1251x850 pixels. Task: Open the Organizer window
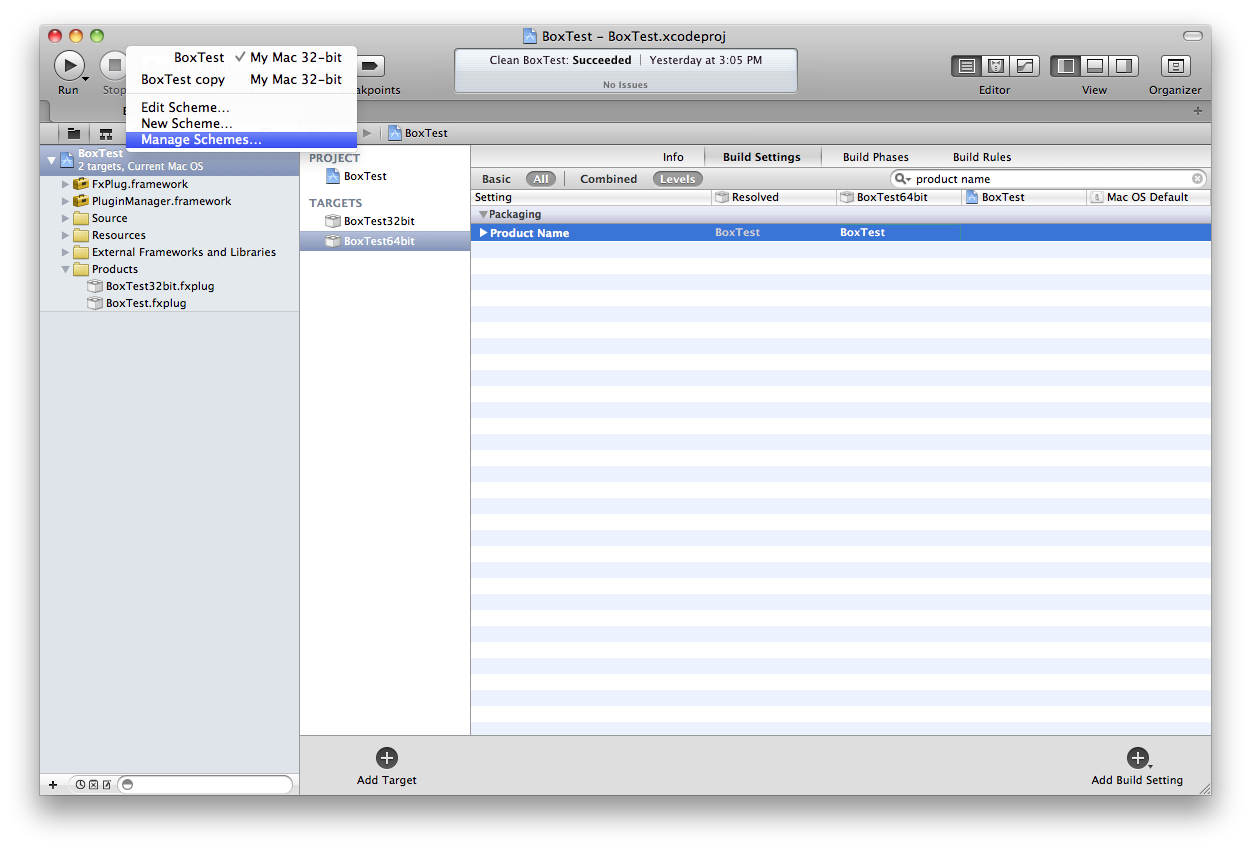pyautogui.click(x=1175, y=66)
